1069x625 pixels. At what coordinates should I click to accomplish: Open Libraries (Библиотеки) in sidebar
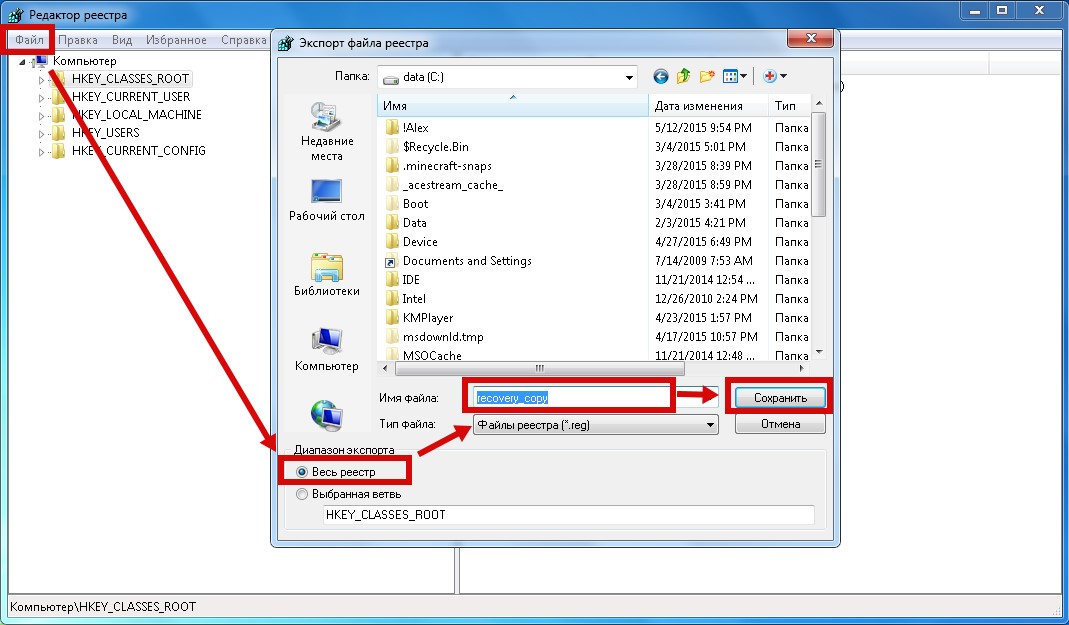[327, 275]
